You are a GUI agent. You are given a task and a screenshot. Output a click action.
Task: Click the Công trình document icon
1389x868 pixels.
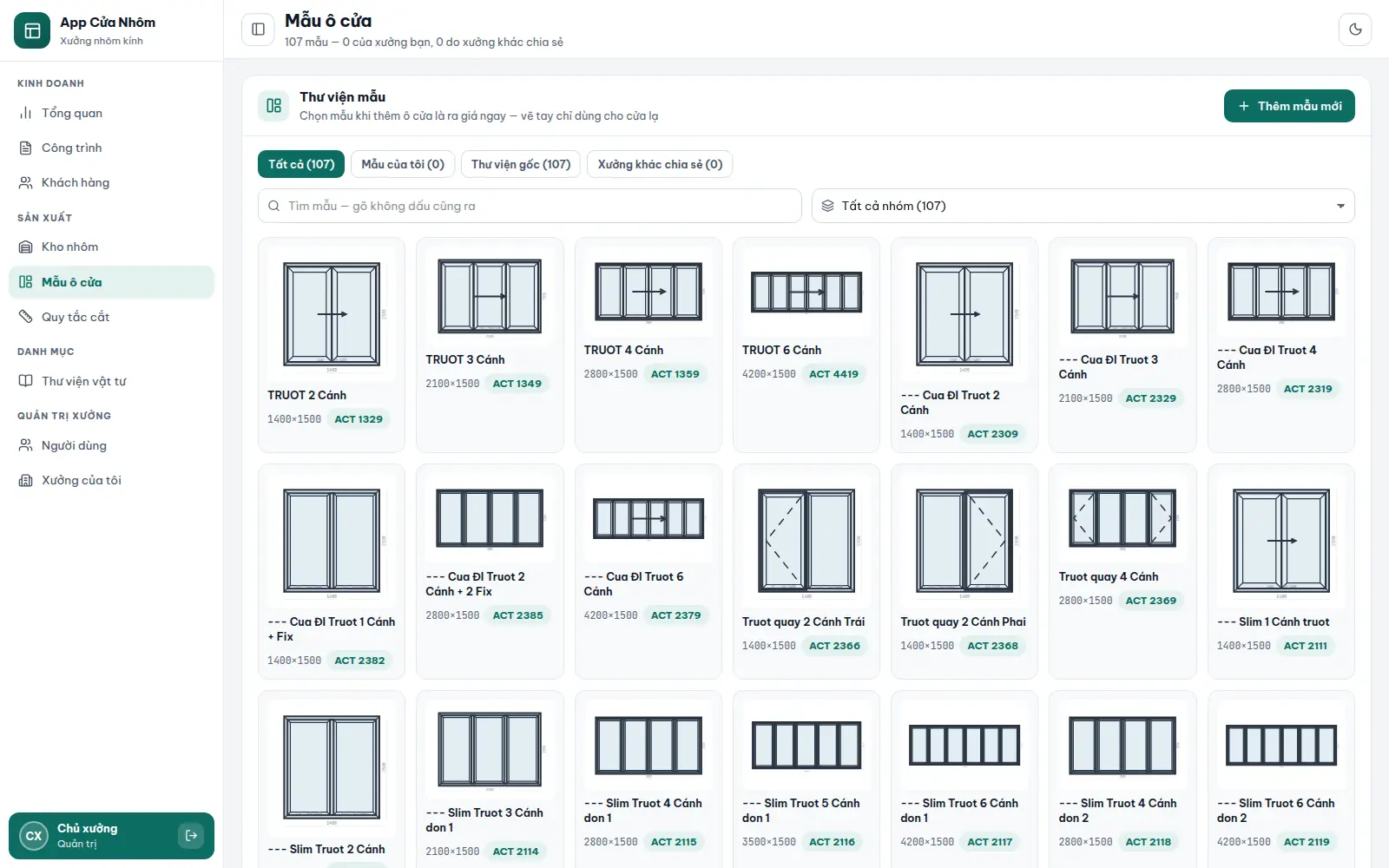point(26,148)
